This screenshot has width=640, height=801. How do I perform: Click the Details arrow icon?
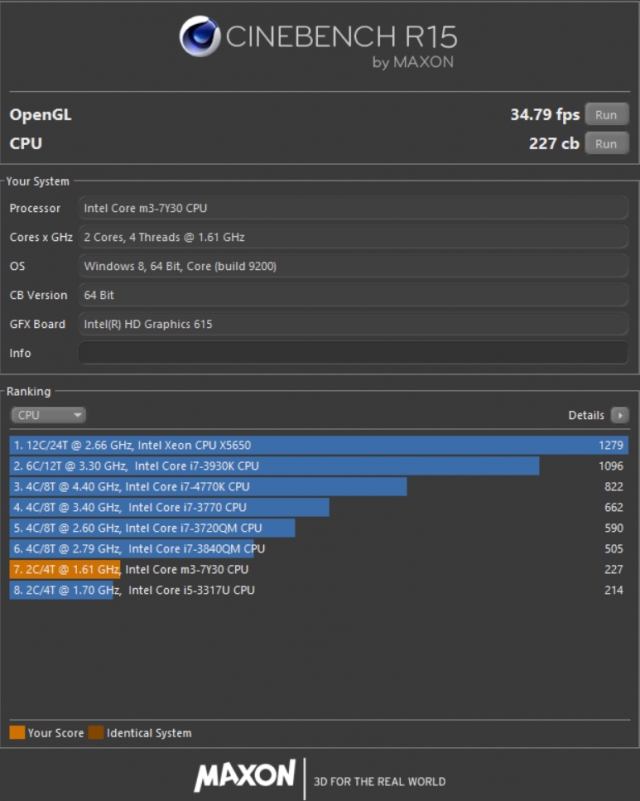click(x=620, y=415)
